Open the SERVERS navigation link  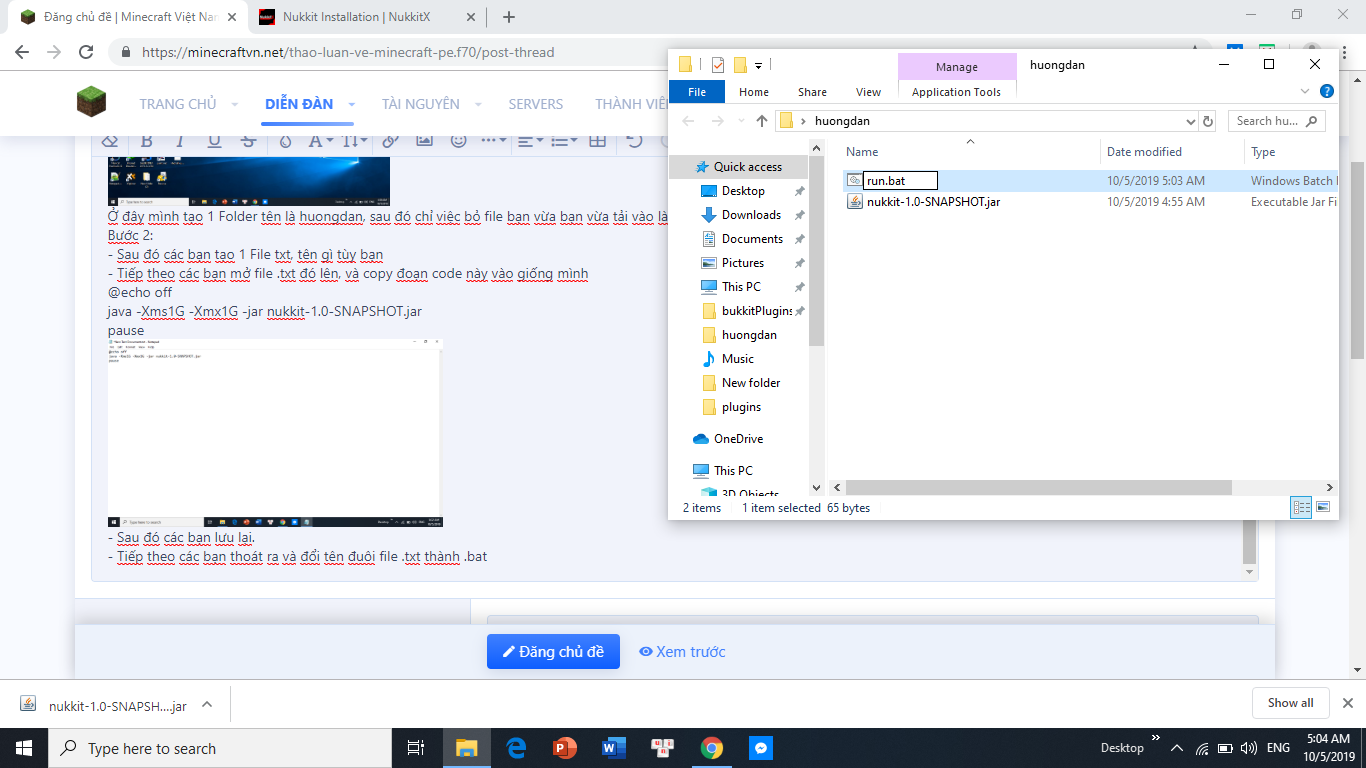(x=536, y=104)
